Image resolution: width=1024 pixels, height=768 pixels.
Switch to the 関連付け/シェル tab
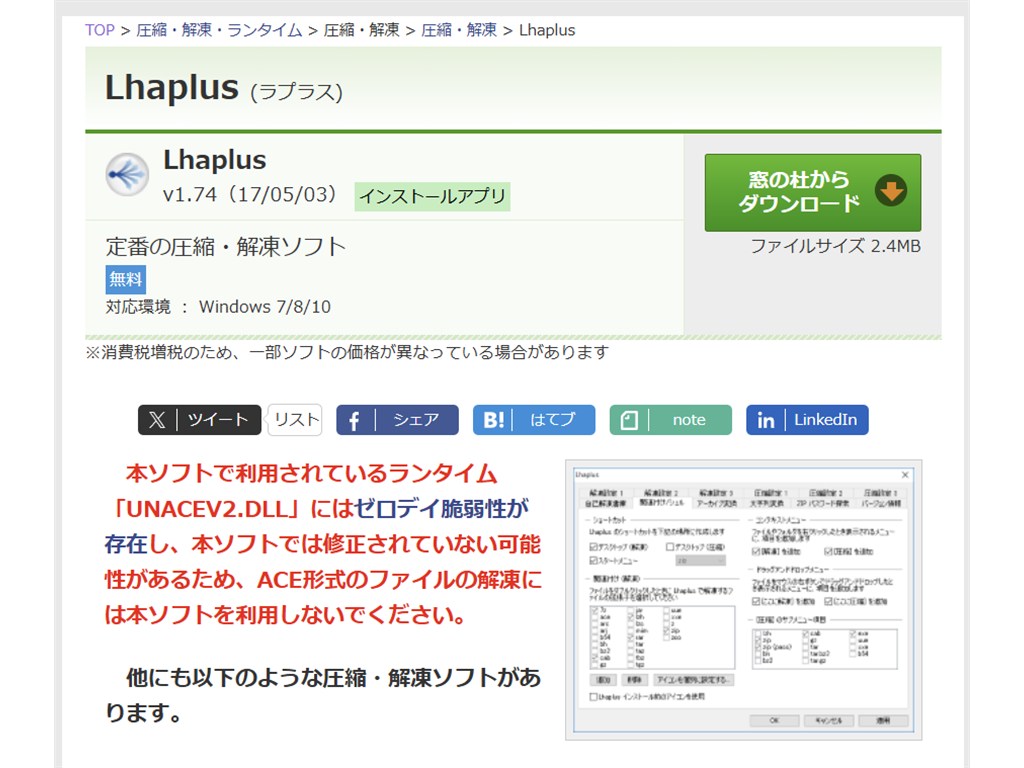[662, 502]
